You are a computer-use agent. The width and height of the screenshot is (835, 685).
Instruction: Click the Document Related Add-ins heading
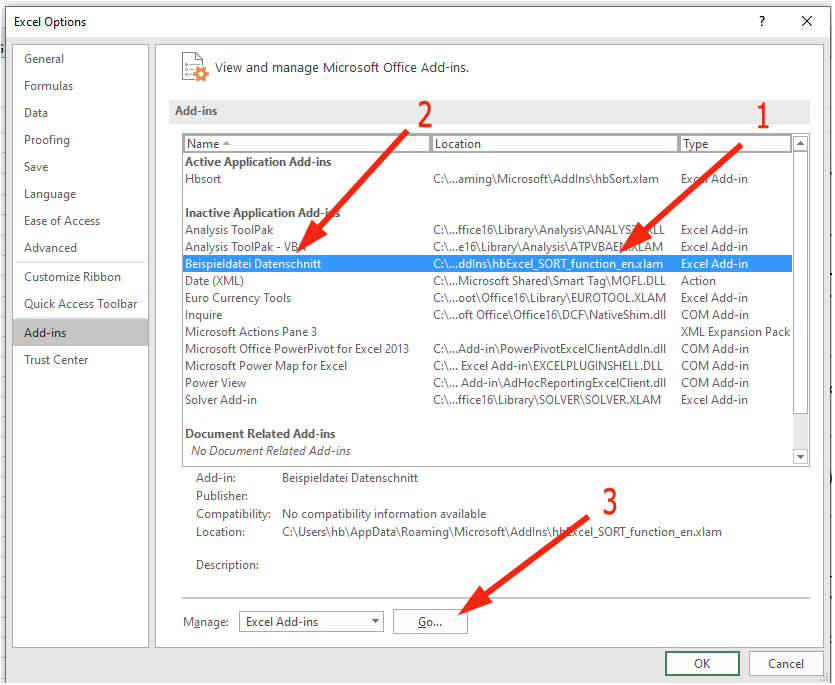click(260, 434)
